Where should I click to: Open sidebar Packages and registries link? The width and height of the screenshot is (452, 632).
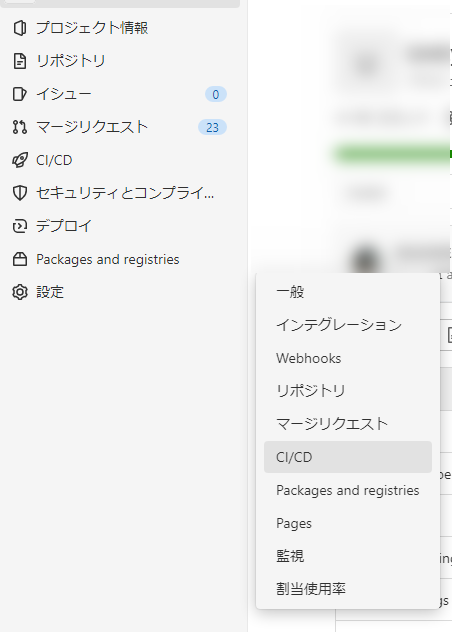click(x=108, y=259)
